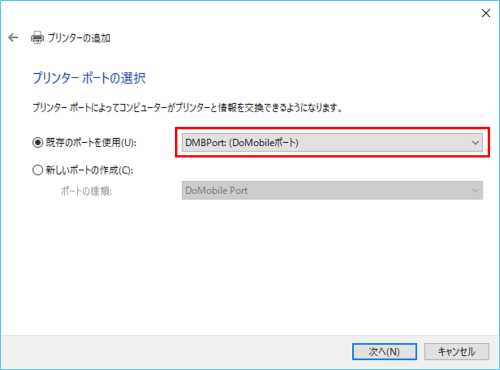Open the DMBPort (DoMobileポート) combo box
Image resolution: width=500 pixels, height=370 pixels.
click(x=332, y=143)
